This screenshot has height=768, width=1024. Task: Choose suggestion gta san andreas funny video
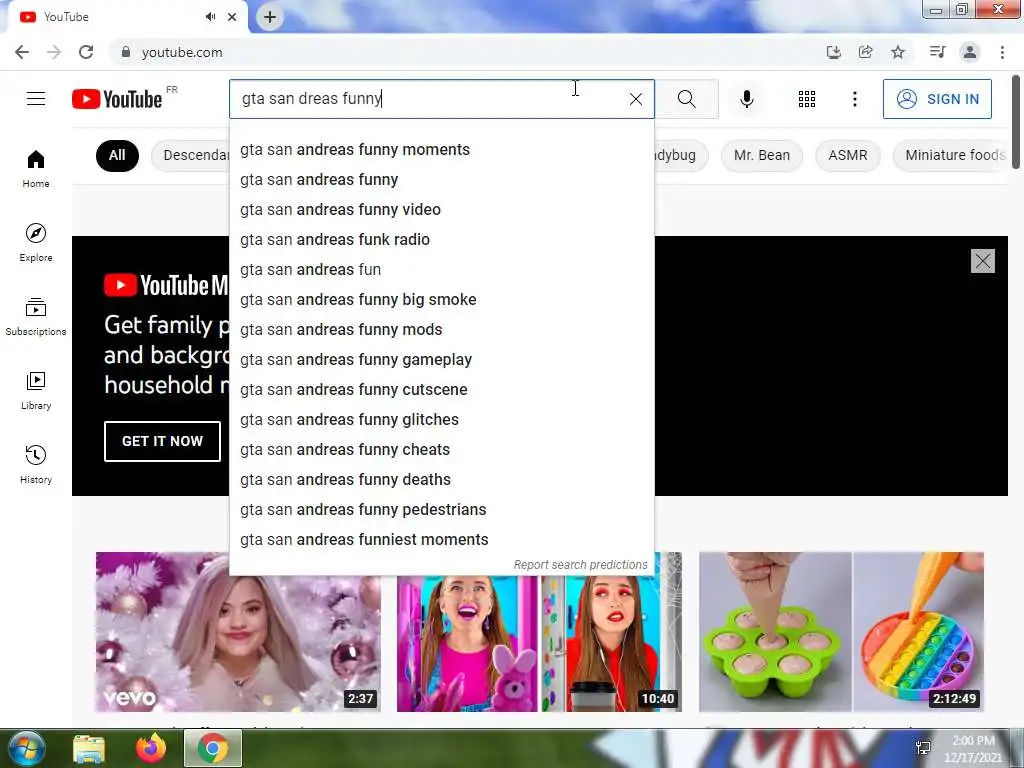pos(441,210)
